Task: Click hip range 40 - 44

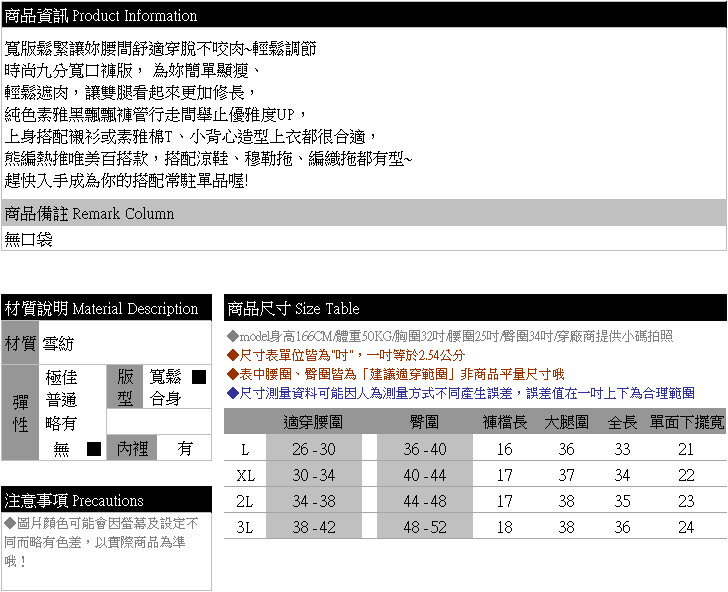Action: tap(425, 475)
